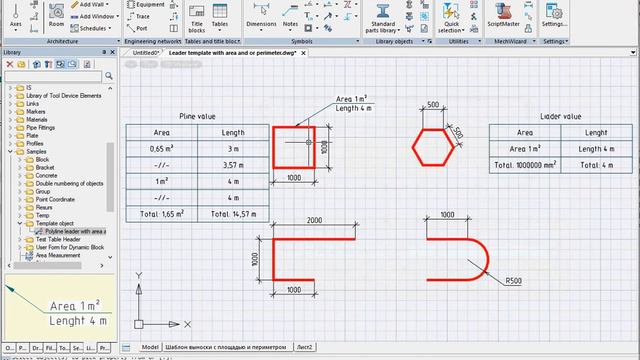Screen dimensions: 640x360
Task: Expand the Settings ribbon panel
Action: pyautogui.click(x=567, y=41)
